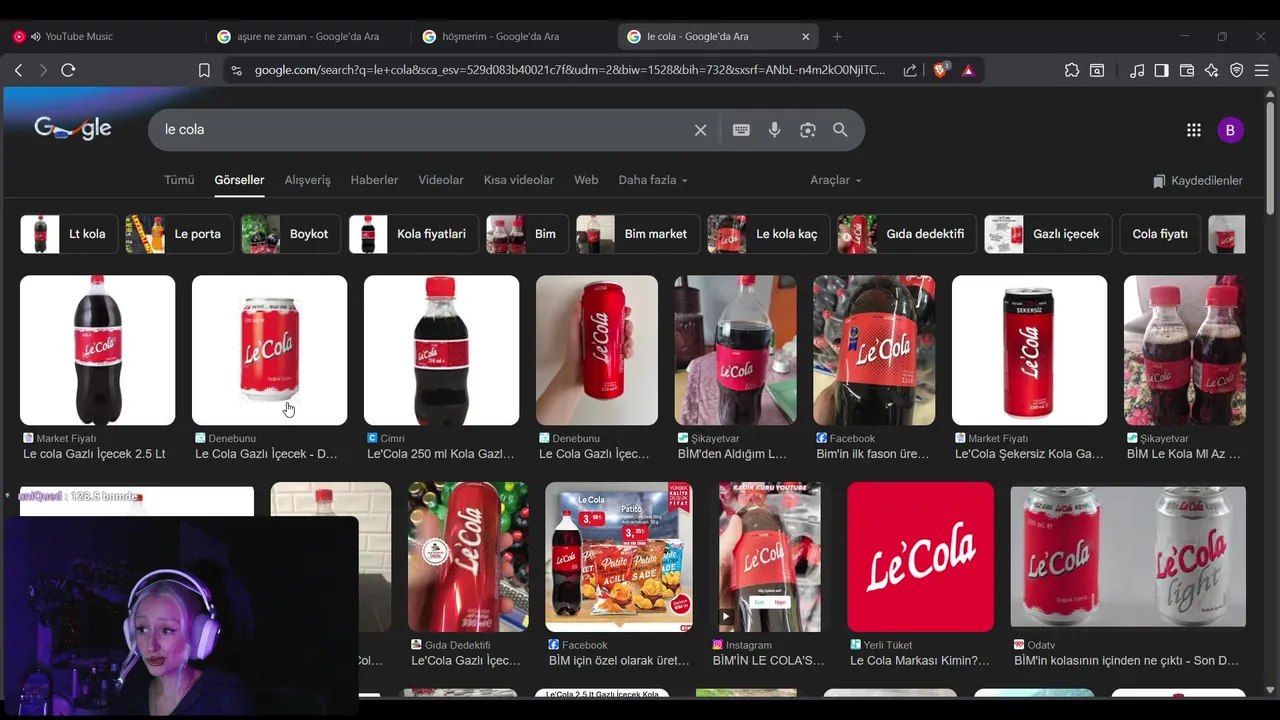Click the Google logo
1280x720 pixels.
click(73, 129)
